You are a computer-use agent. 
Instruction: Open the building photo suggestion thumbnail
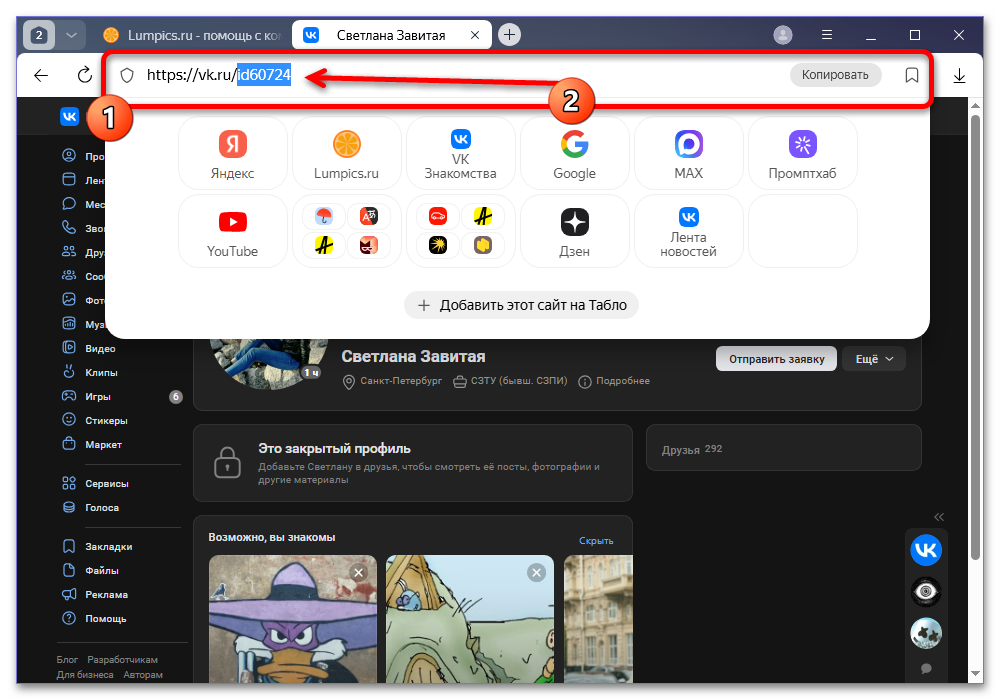point(598,619)
